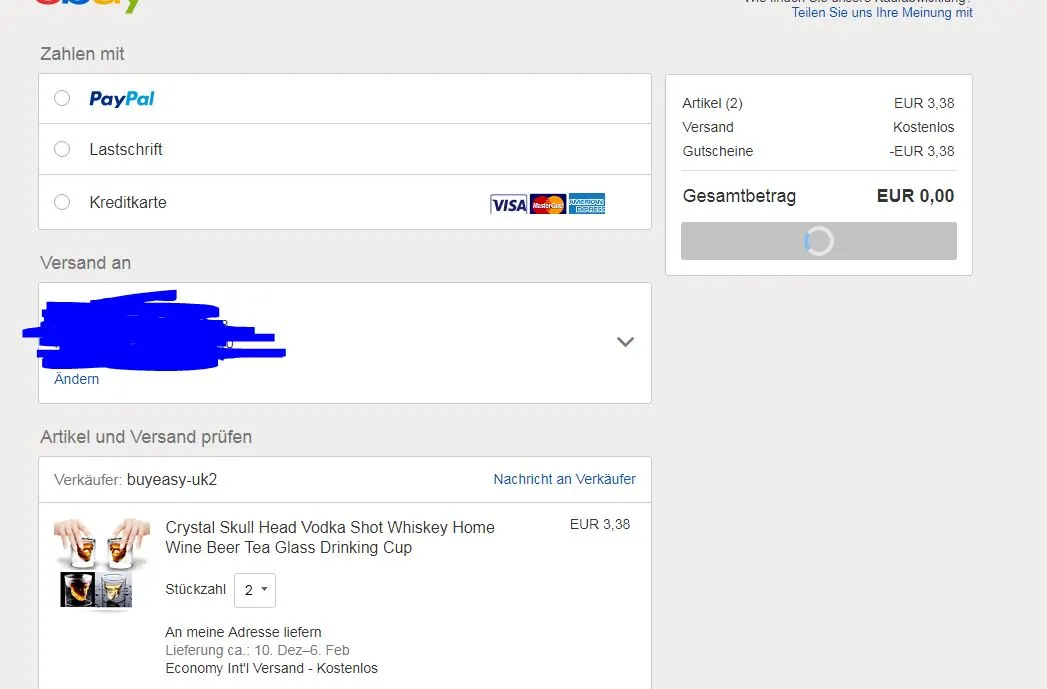The image size is (1047, 689).
Task: Open Nachricht an Verkäufer link
Action: pos(564,479)
